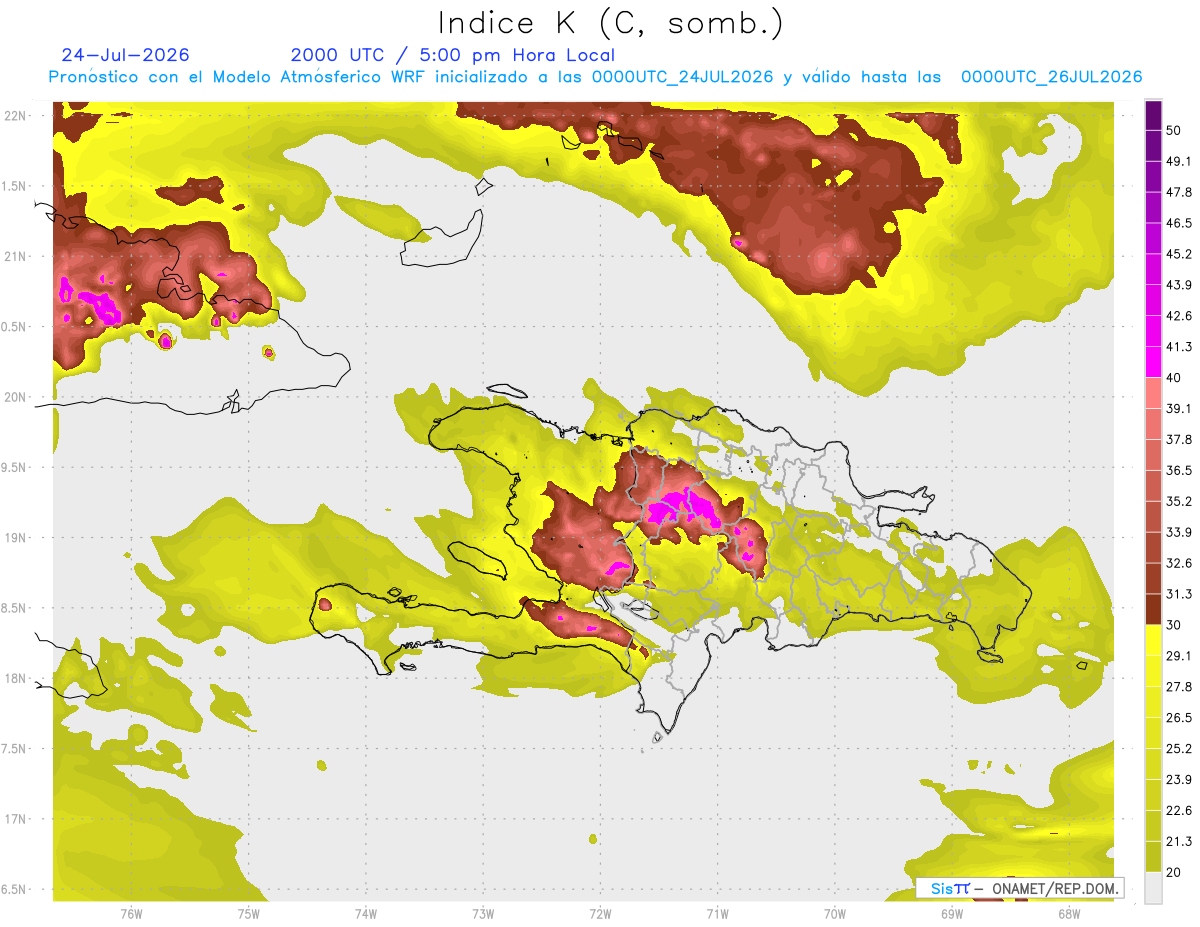1200x927 pixels.
Task: Click the colorbar value "35.2"
Action: (1179, 501)
